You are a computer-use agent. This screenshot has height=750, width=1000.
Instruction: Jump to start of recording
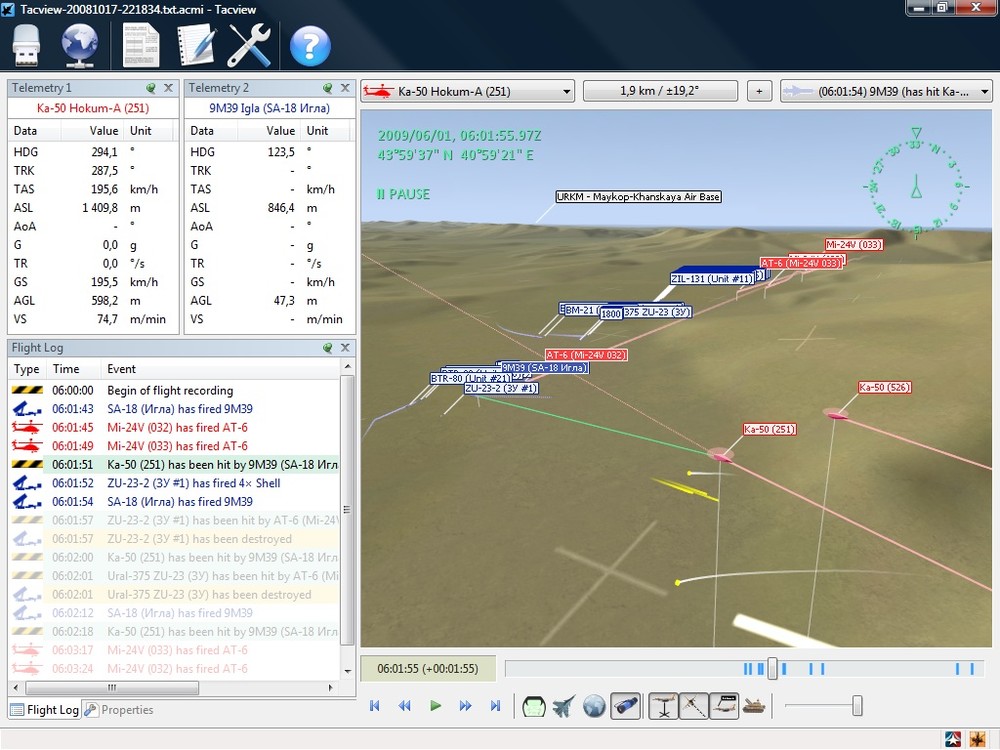(374, 705)
